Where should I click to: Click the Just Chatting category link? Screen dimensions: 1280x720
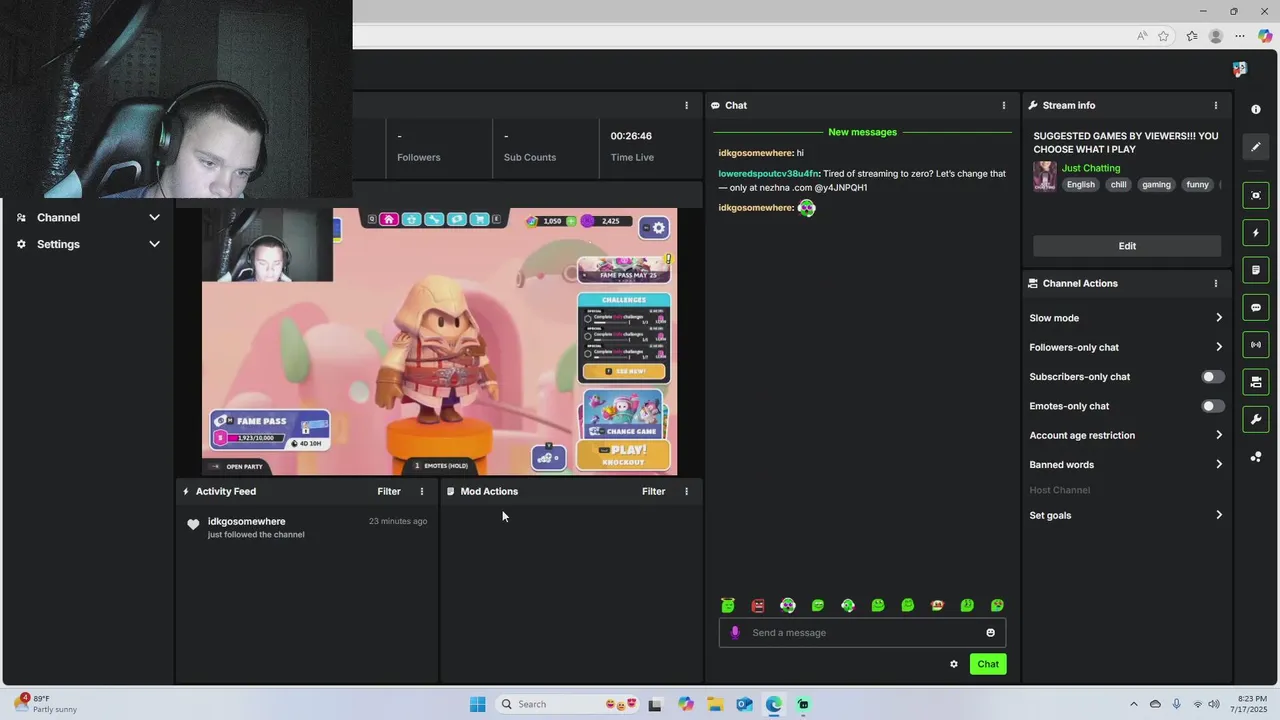tap(1091, 168)
